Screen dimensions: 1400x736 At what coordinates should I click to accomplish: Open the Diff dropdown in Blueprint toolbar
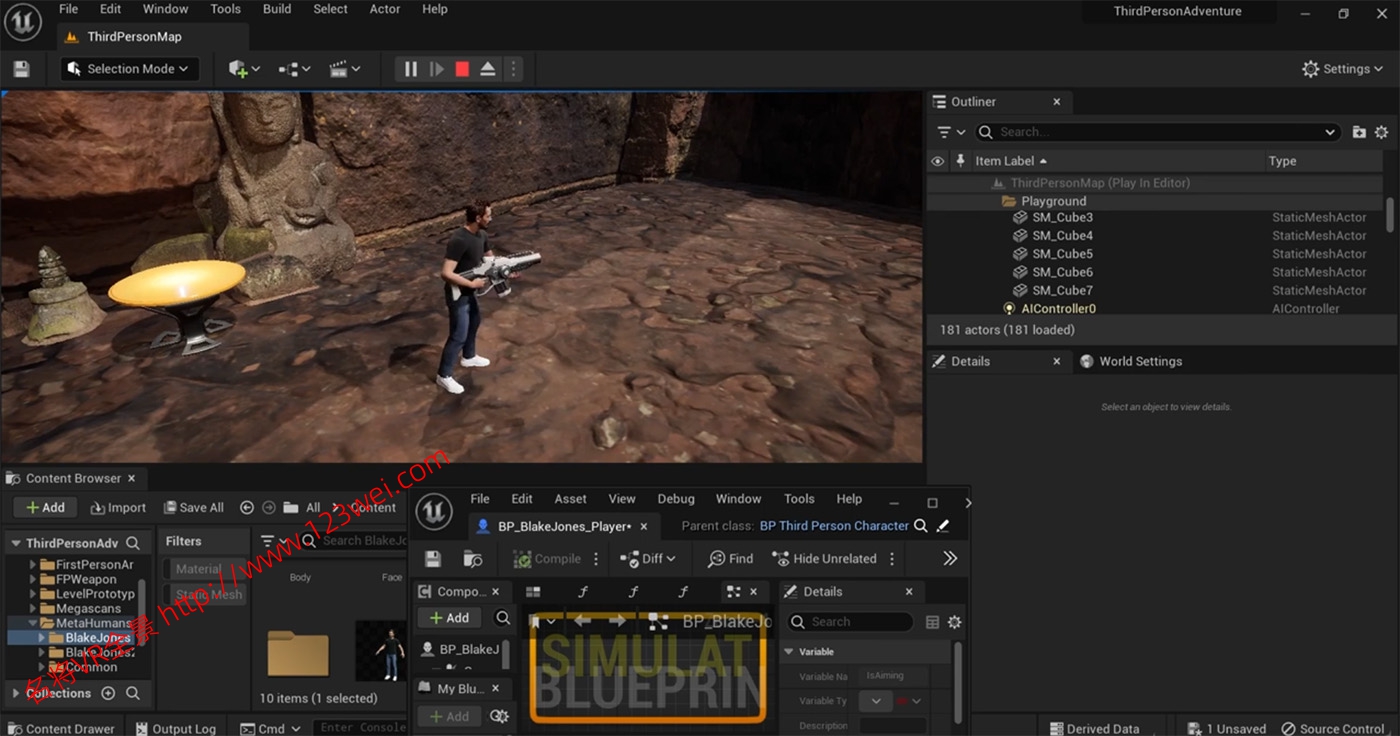(649, 558)
